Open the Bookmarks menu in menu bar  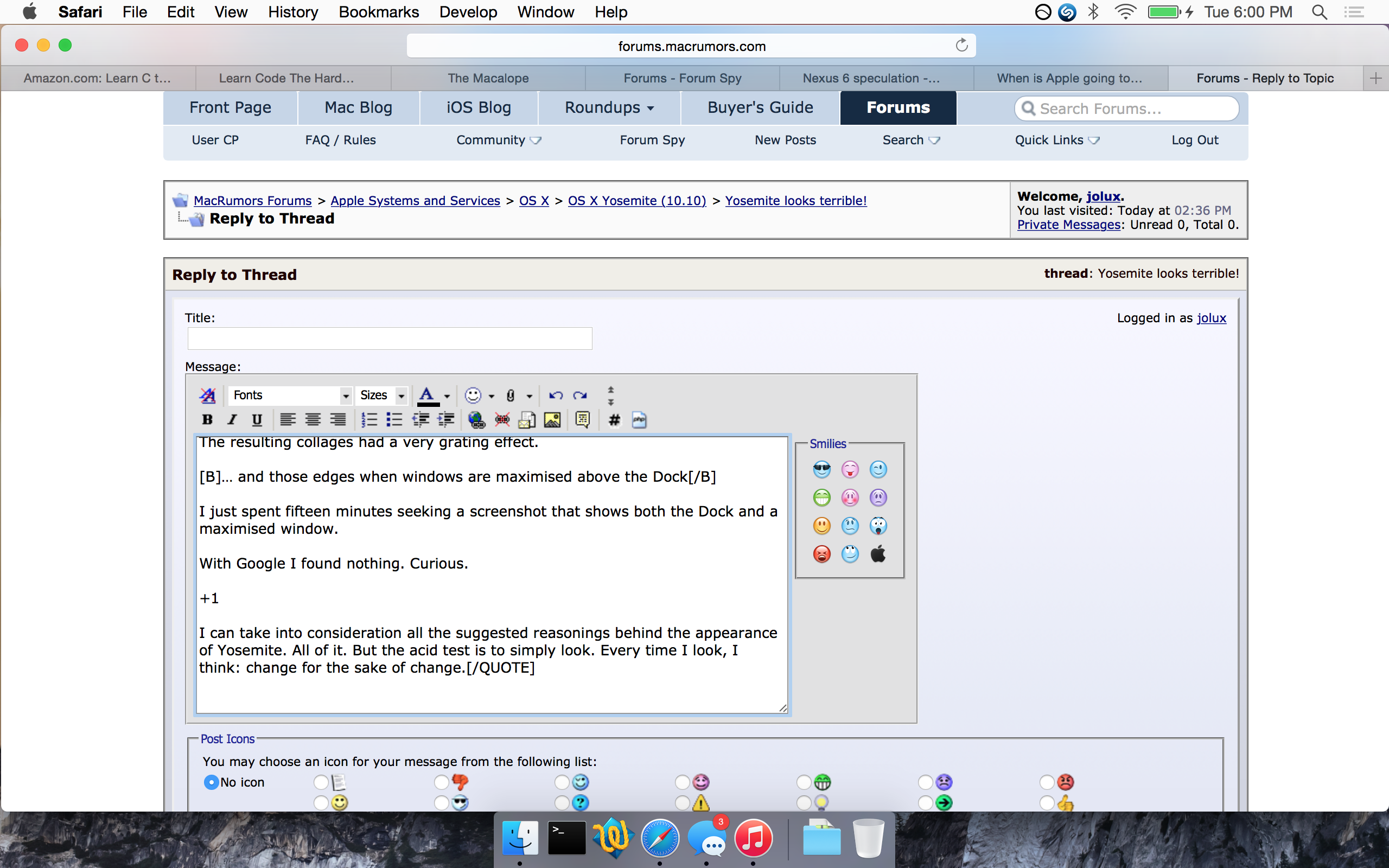tap(378, 12)
